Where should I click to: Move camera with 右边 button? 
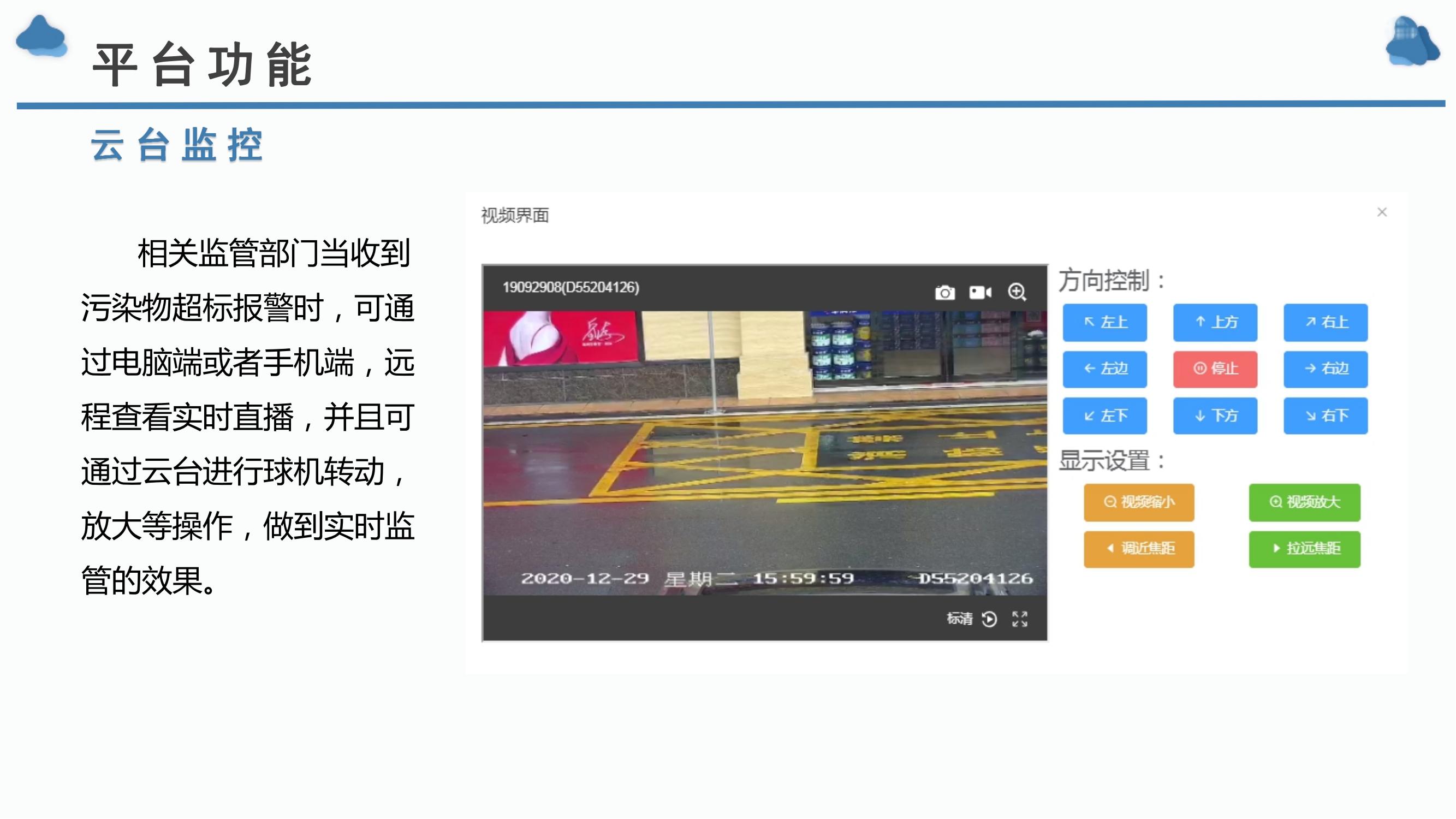[x=1326, y=369]
